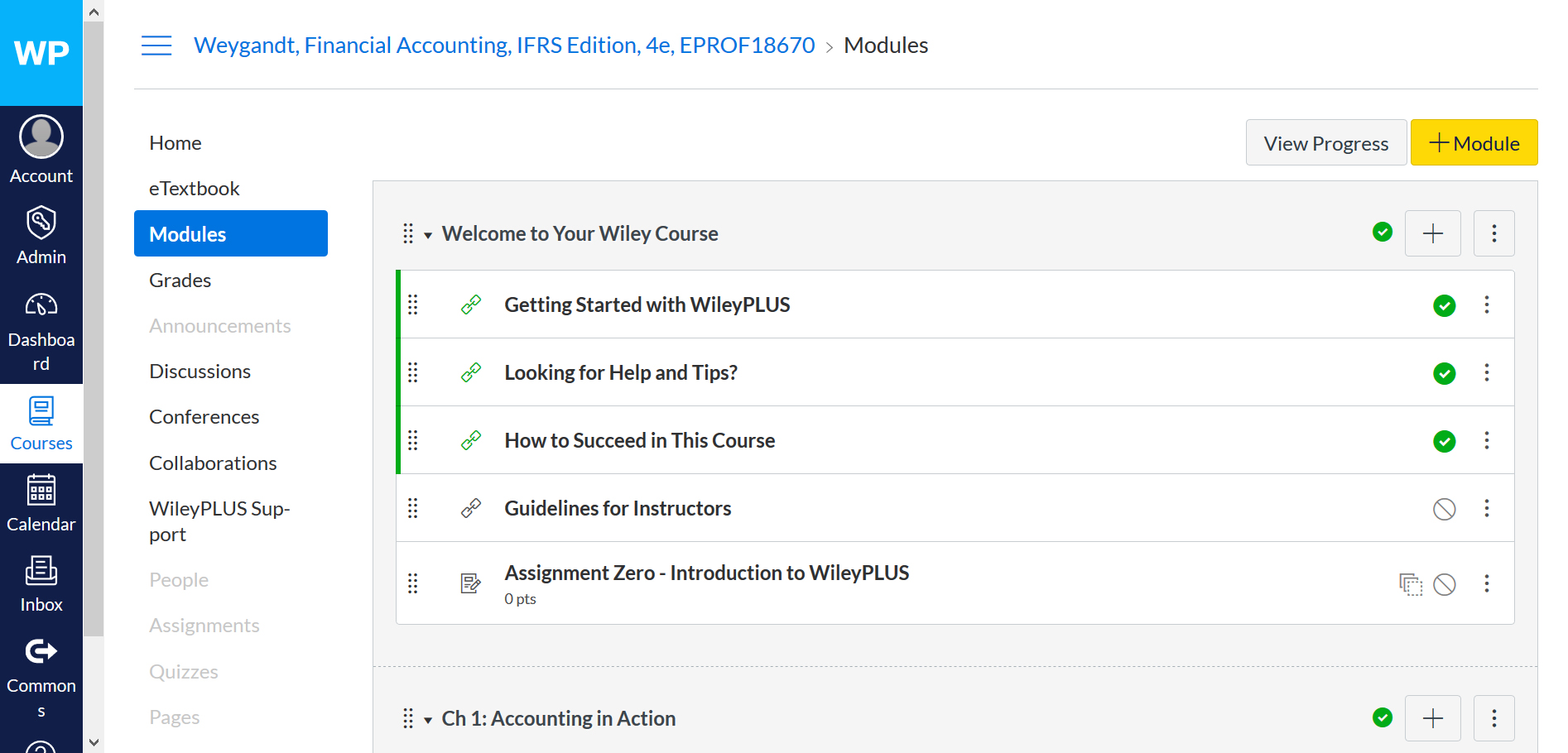1568x753 pixels.
Task: Open the kebab menu for the Welcome module
Action: [x=1493, y=233]
